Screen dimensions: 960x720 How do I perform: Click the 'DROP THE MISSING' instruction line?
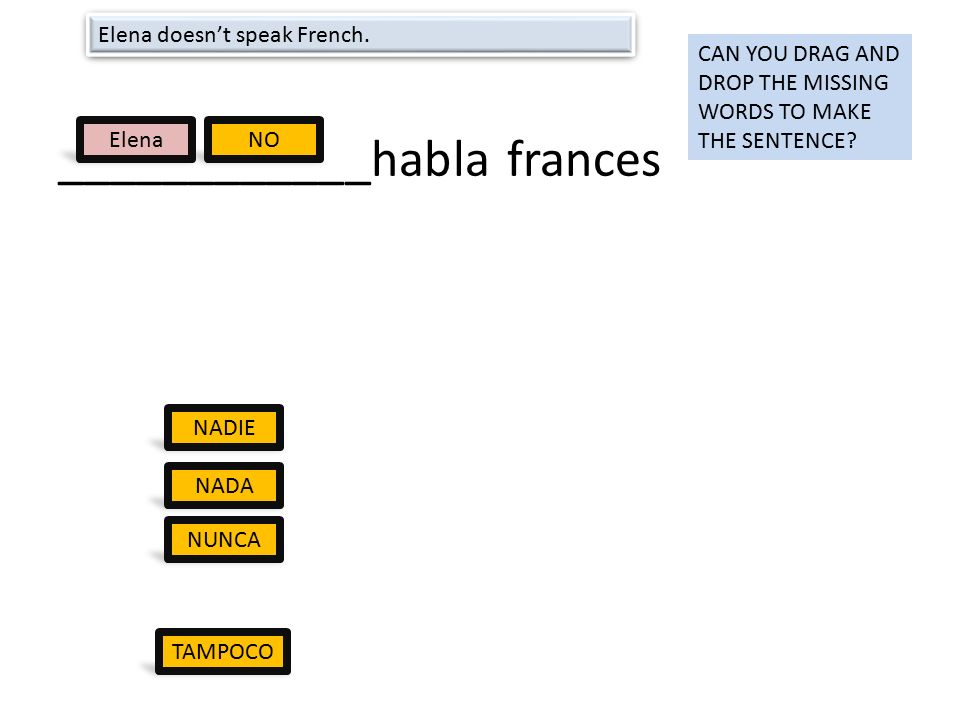point(793,83)
